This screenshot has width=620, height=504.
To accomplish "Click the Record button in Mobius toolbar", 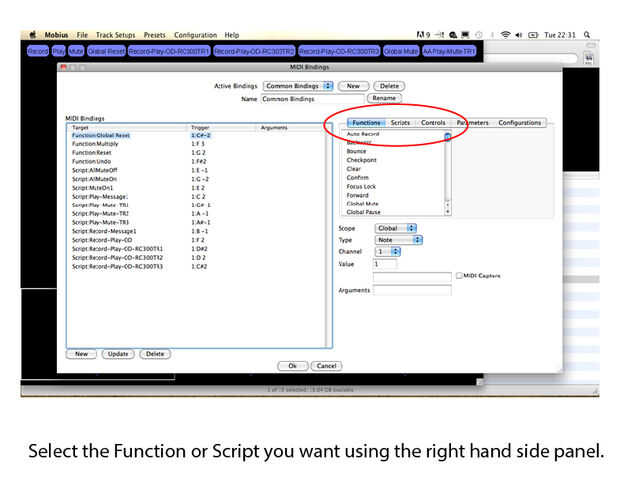I will (38, 51).
